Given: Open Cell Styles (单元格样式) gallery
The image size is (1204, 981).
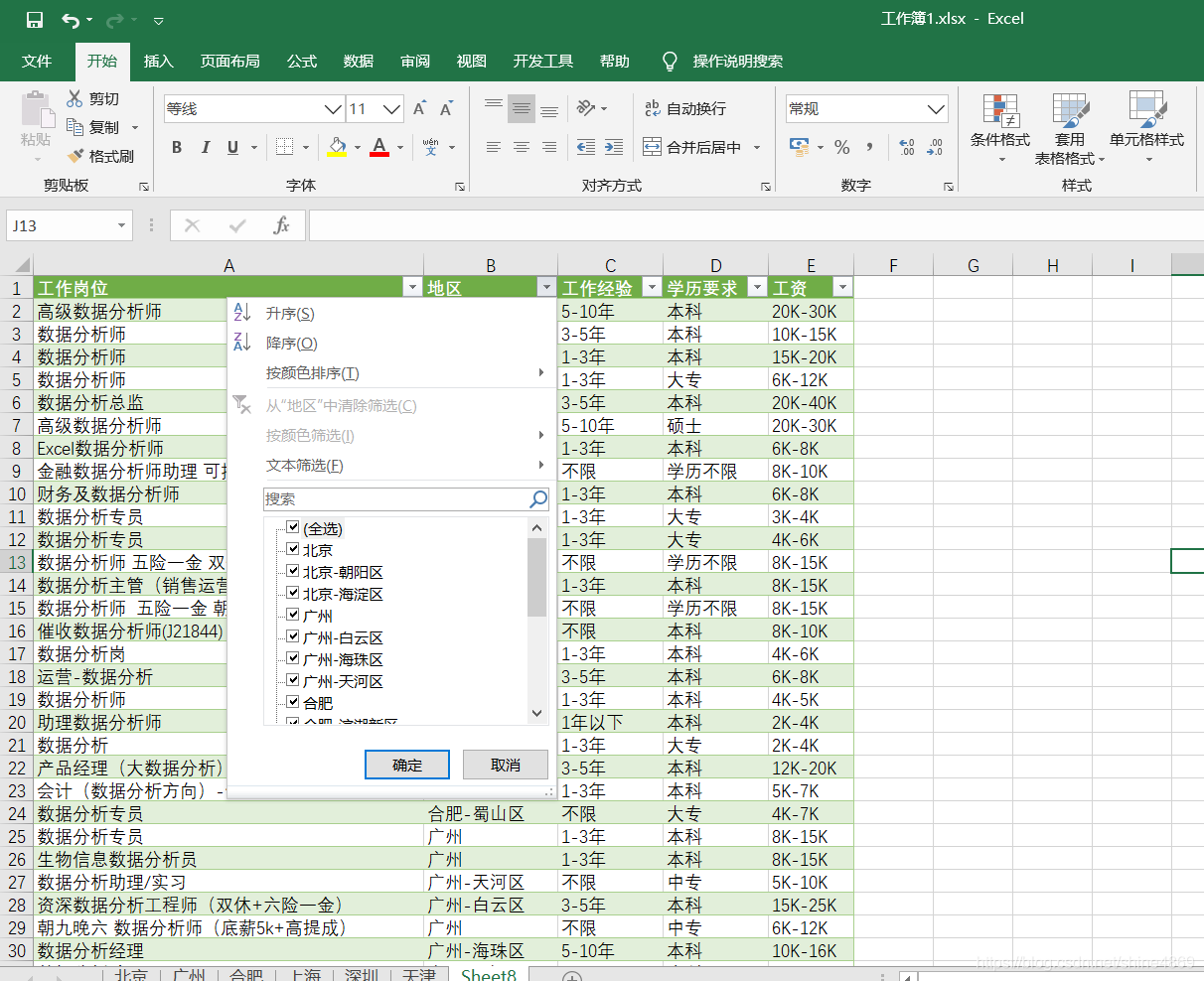Looking at the screenshot, I should (1147, 129).
